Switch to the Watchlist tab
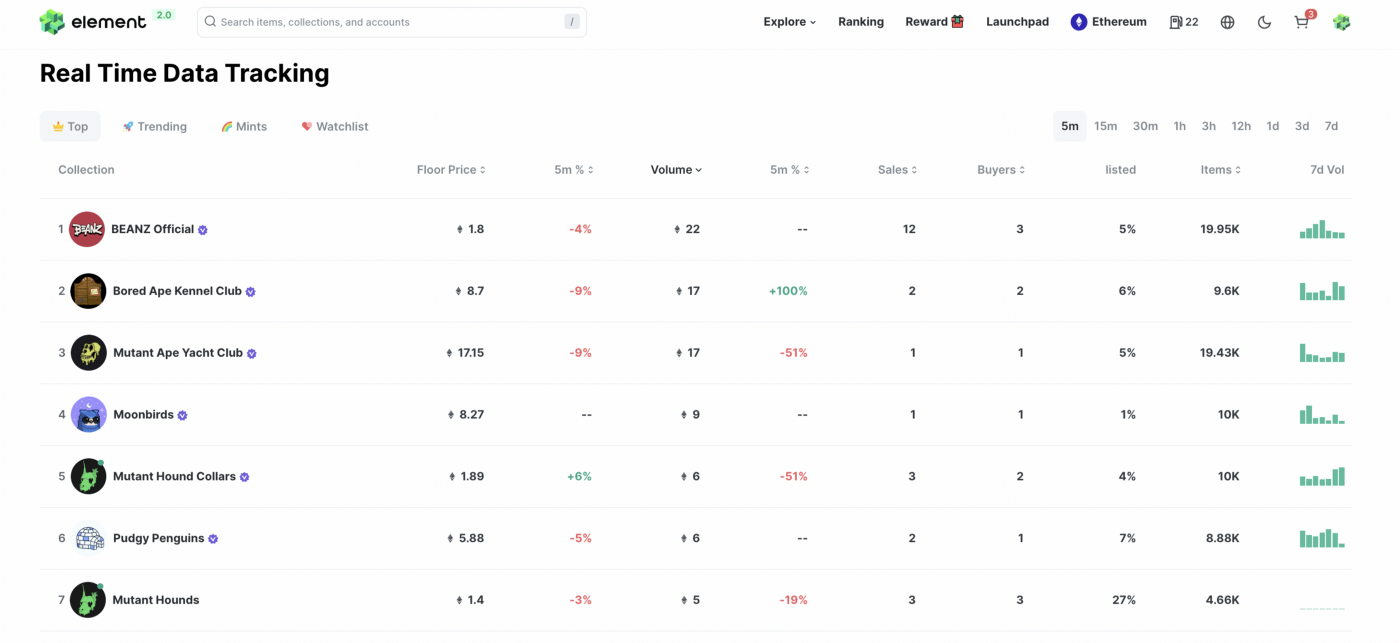Viewport: 1400px width, 643px height. click(335, 126)
